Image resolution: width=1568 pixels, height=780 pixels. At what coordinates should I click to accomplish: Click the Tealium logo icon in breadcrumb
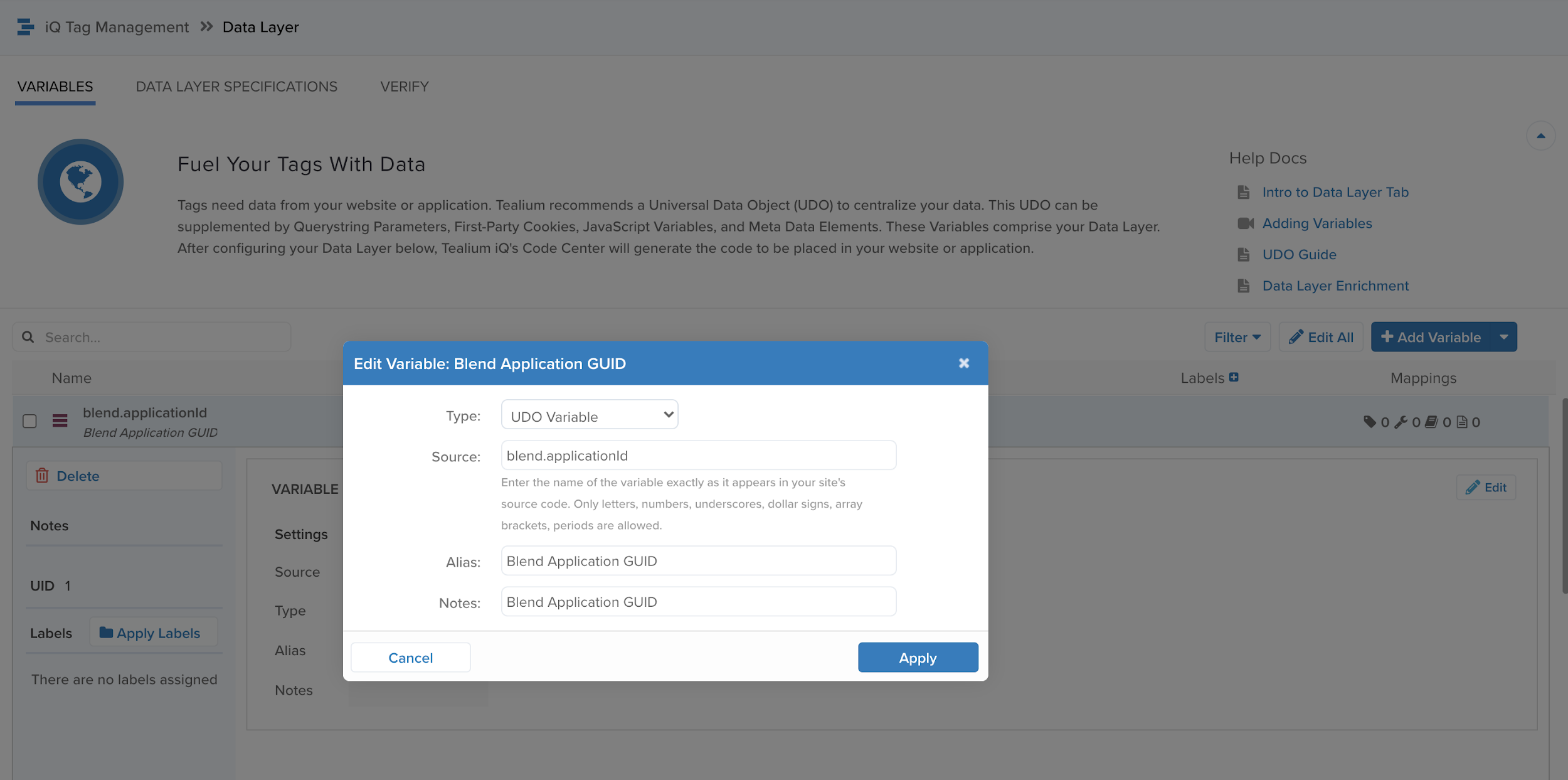[x=25, y=27]
